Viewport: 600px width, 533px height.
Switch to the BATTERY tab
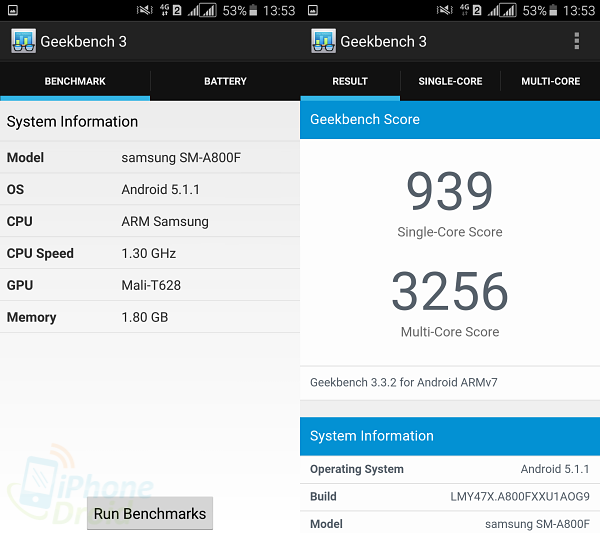tap(225, 81)
